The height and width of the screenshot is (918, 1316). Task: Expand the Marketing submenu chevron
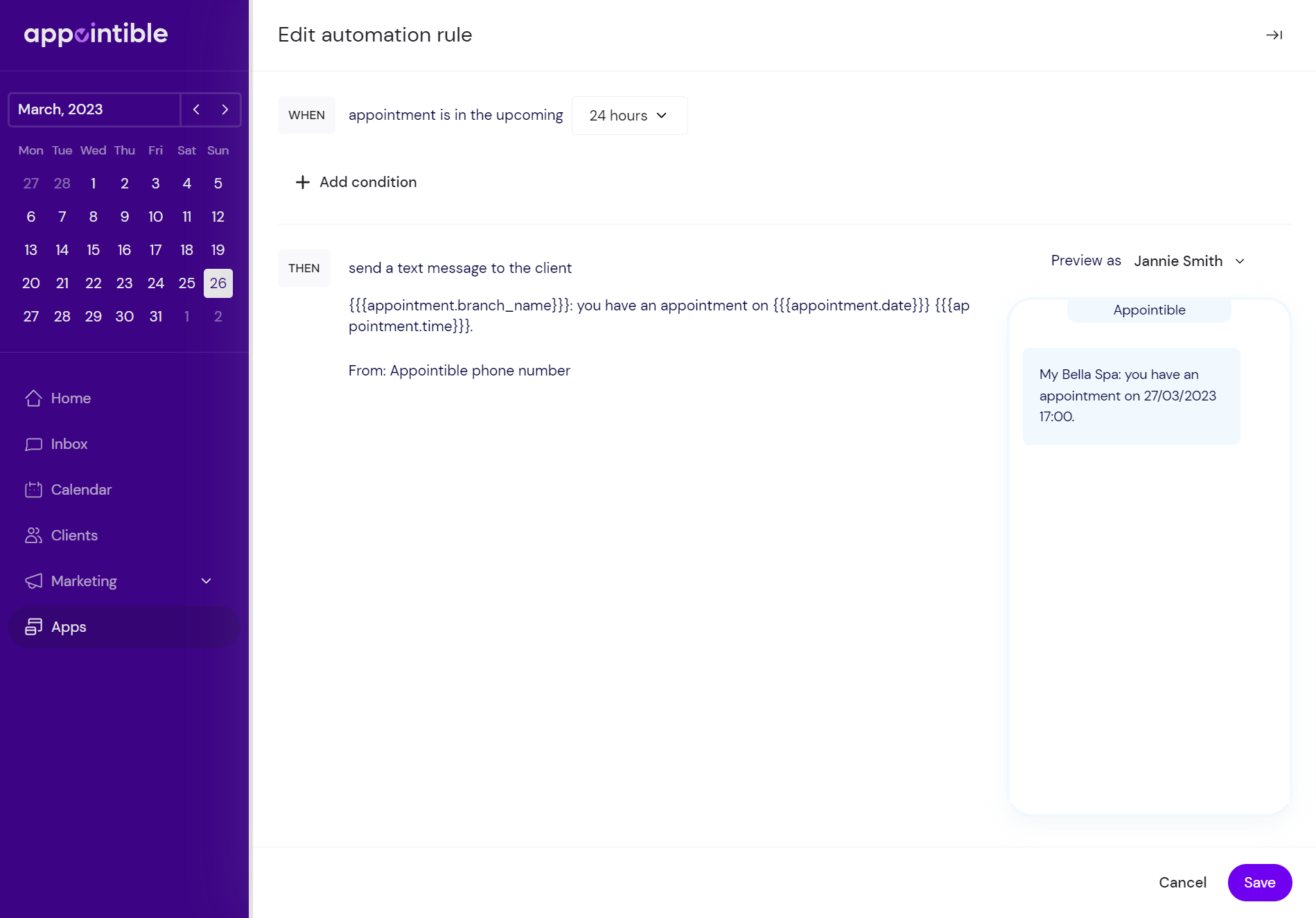coord(205,581)
